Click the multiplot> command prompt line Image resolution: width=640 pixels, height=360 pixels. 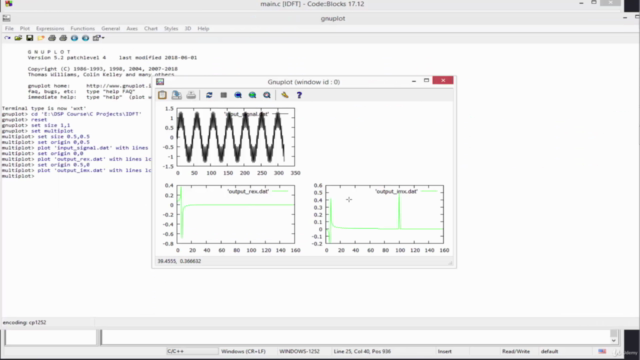pyautogui.click(x=18, y=176)
